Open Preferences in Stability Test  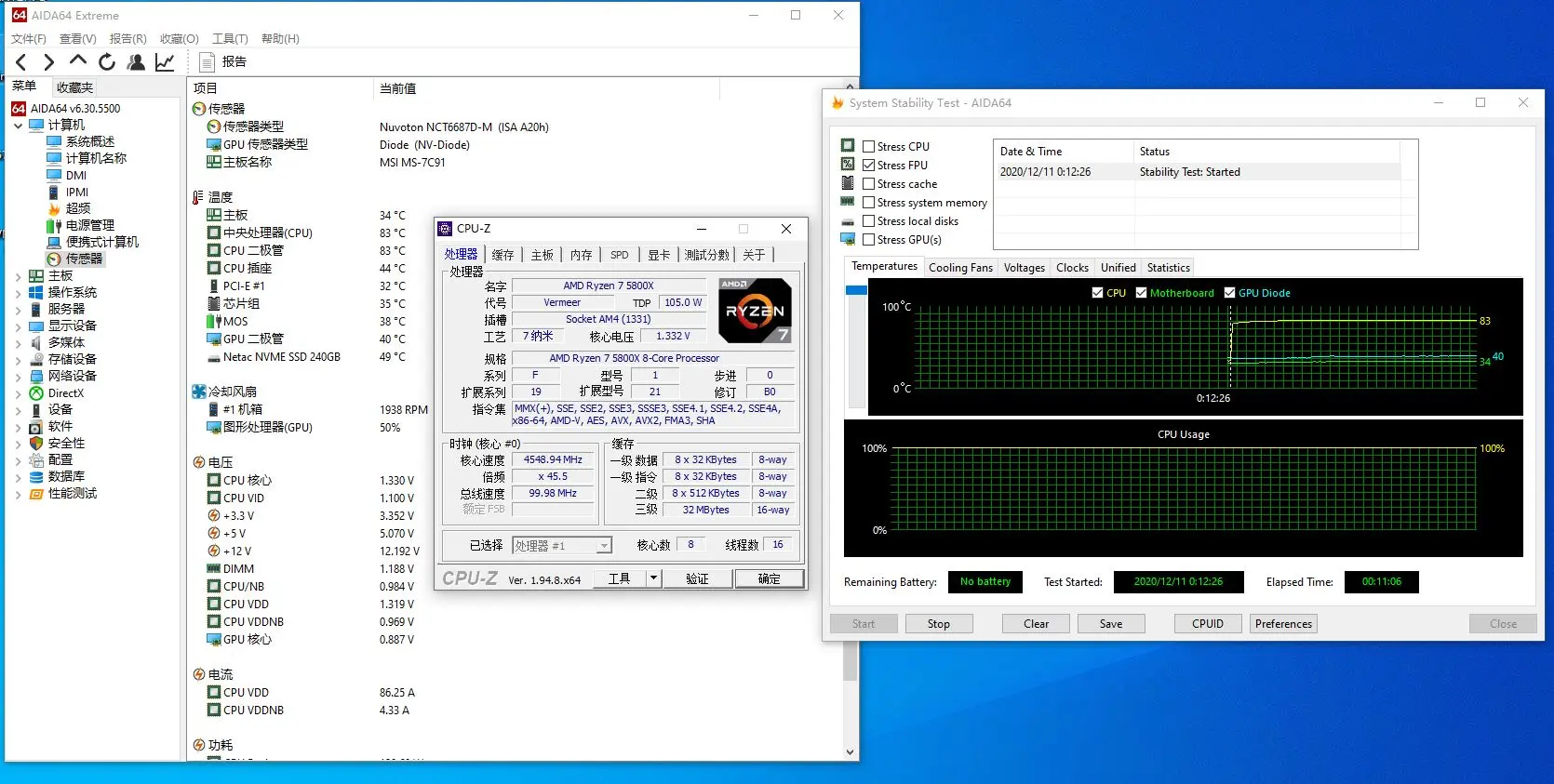pyautogui.click(x=1283, y=624)
